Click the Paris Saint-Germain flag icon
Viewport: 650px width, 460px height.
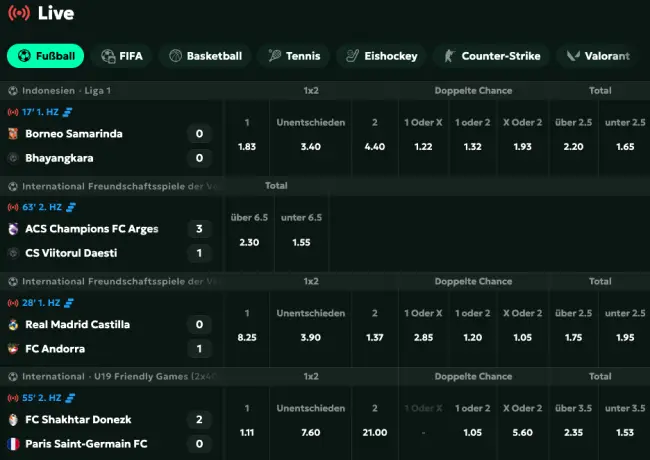click(x=14, y=444)
